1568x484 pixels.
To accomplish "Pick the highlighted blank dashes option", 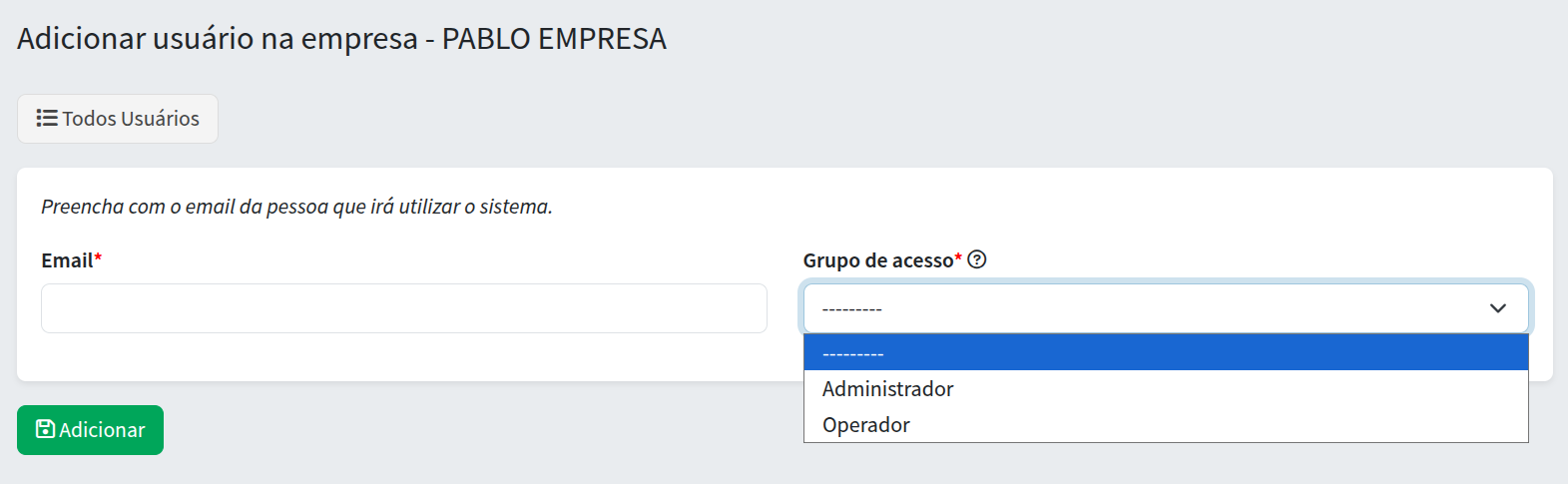I will (x=853, y=353).
